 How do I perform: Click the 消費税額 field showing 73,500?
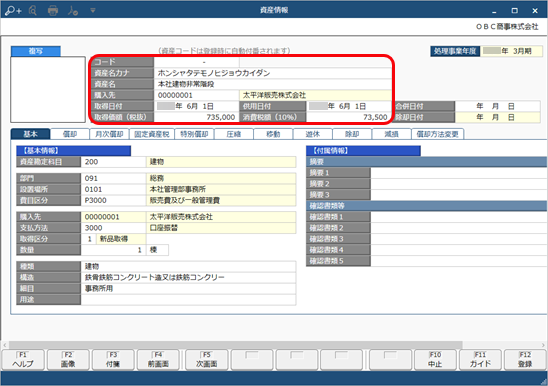click(349, 117)
